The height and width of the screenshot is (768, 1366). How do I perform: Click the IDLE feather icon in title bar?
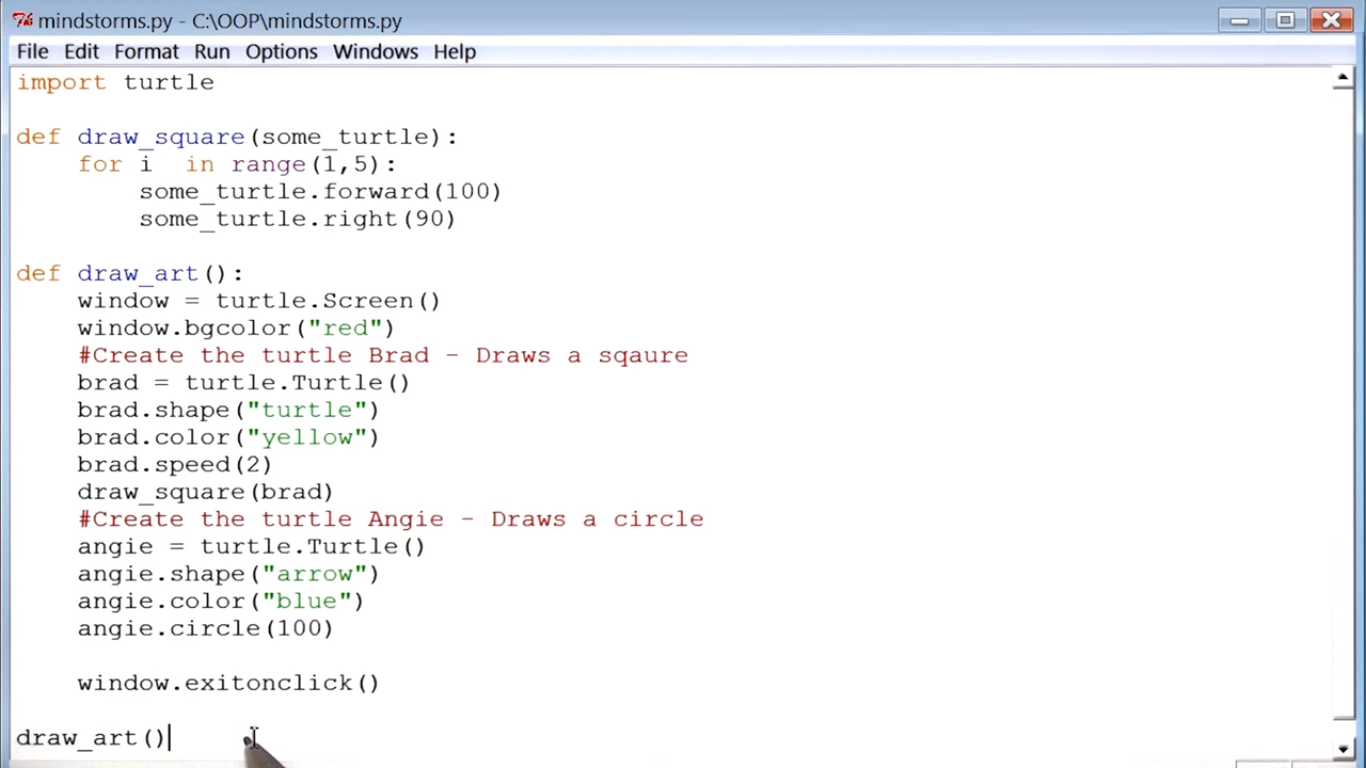point(22,20)
